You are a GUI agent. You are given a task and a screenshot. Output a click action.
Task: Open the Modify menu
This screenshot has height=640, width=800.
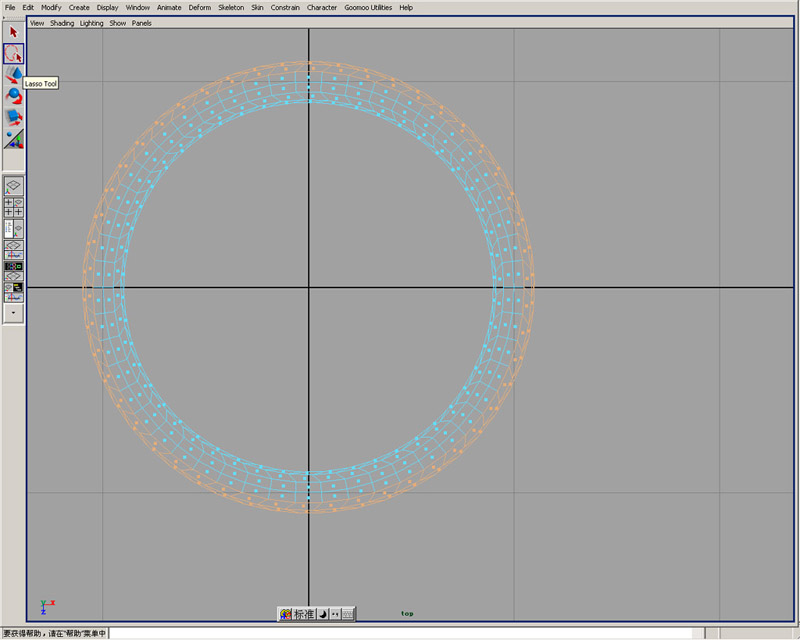[x=51, y=8]
